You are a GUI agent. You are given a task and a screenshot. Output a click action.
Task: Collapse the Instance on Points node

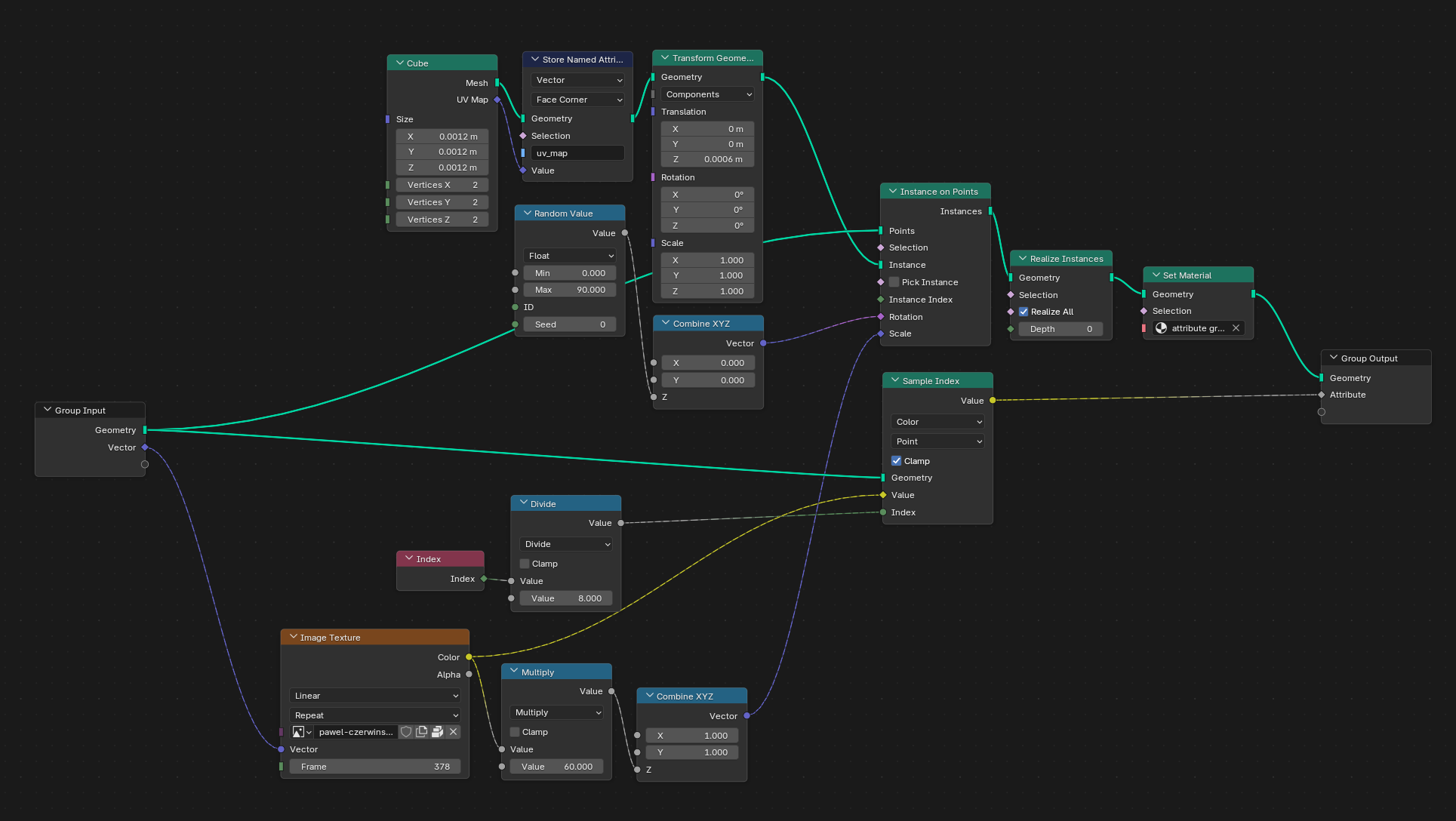893,192
